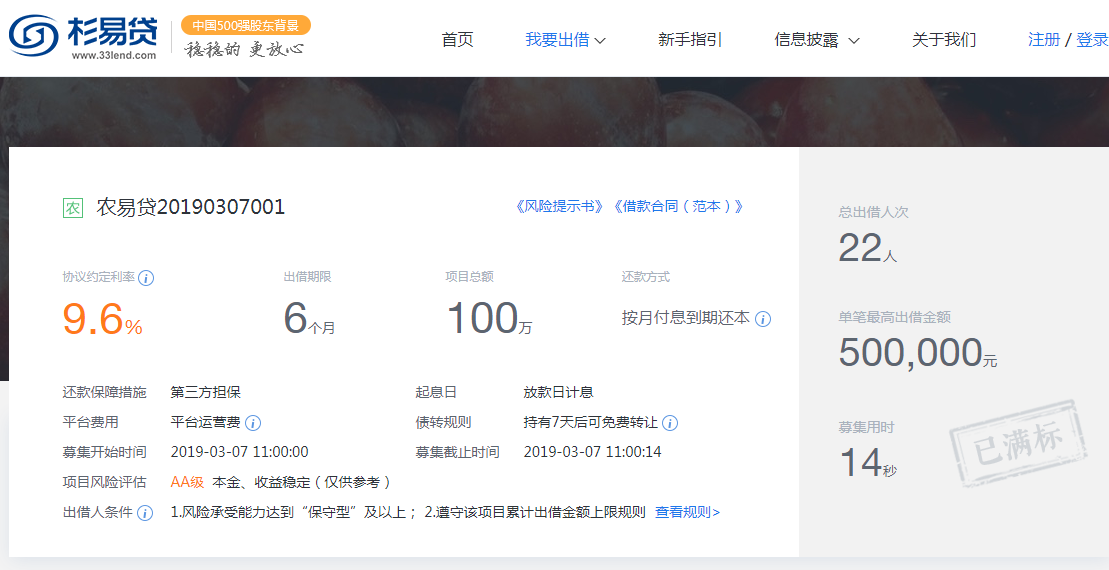Show info tooltip for 平台运营费
Screen dimensions: 1109x570
tap(253, 423)
